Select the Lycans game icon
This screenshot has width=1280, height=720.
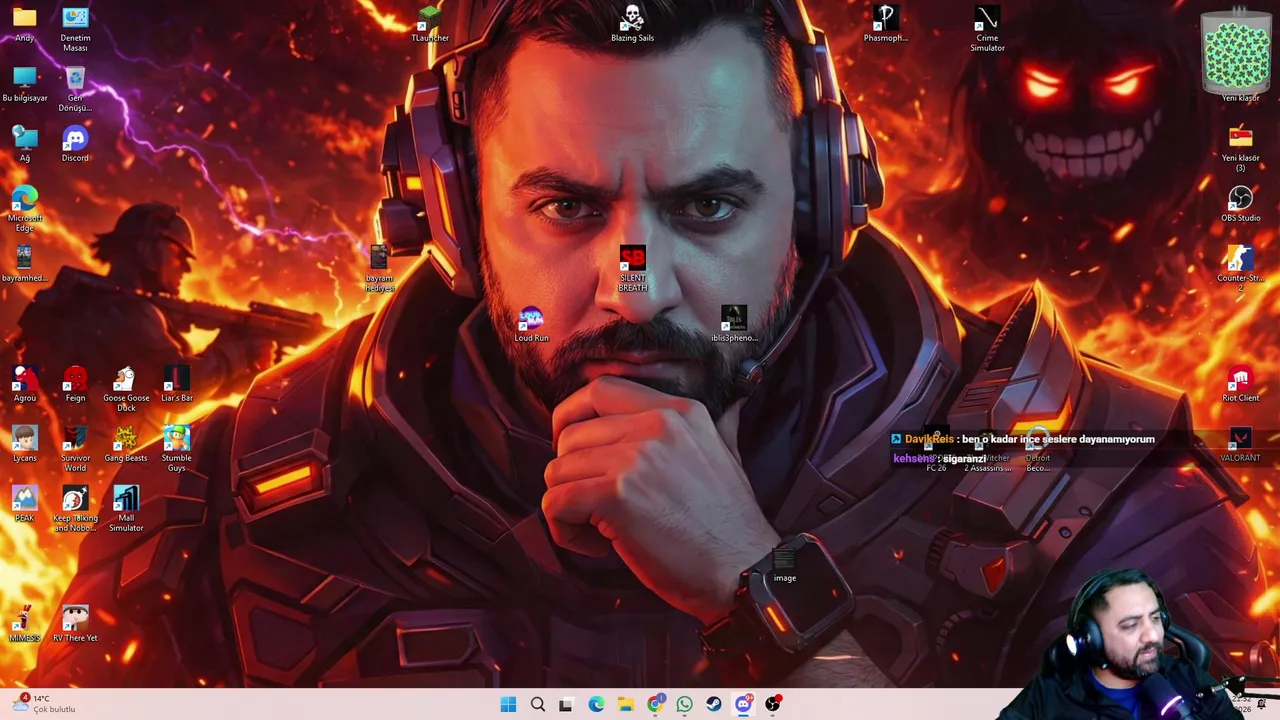click(25, 445)
